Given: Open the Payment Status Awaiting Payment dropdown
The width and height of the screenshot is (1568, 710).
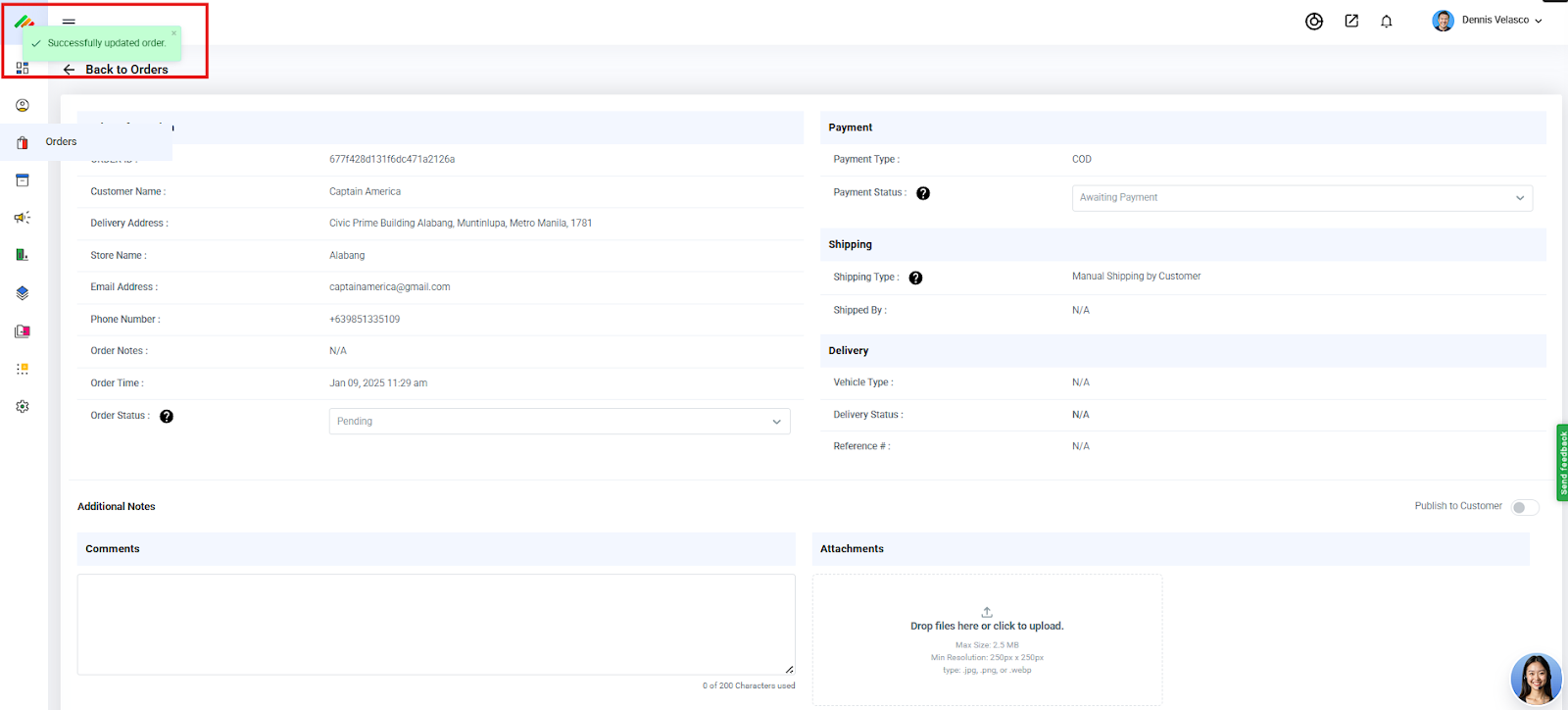Looking at the screenshot, I should 1302,198.
